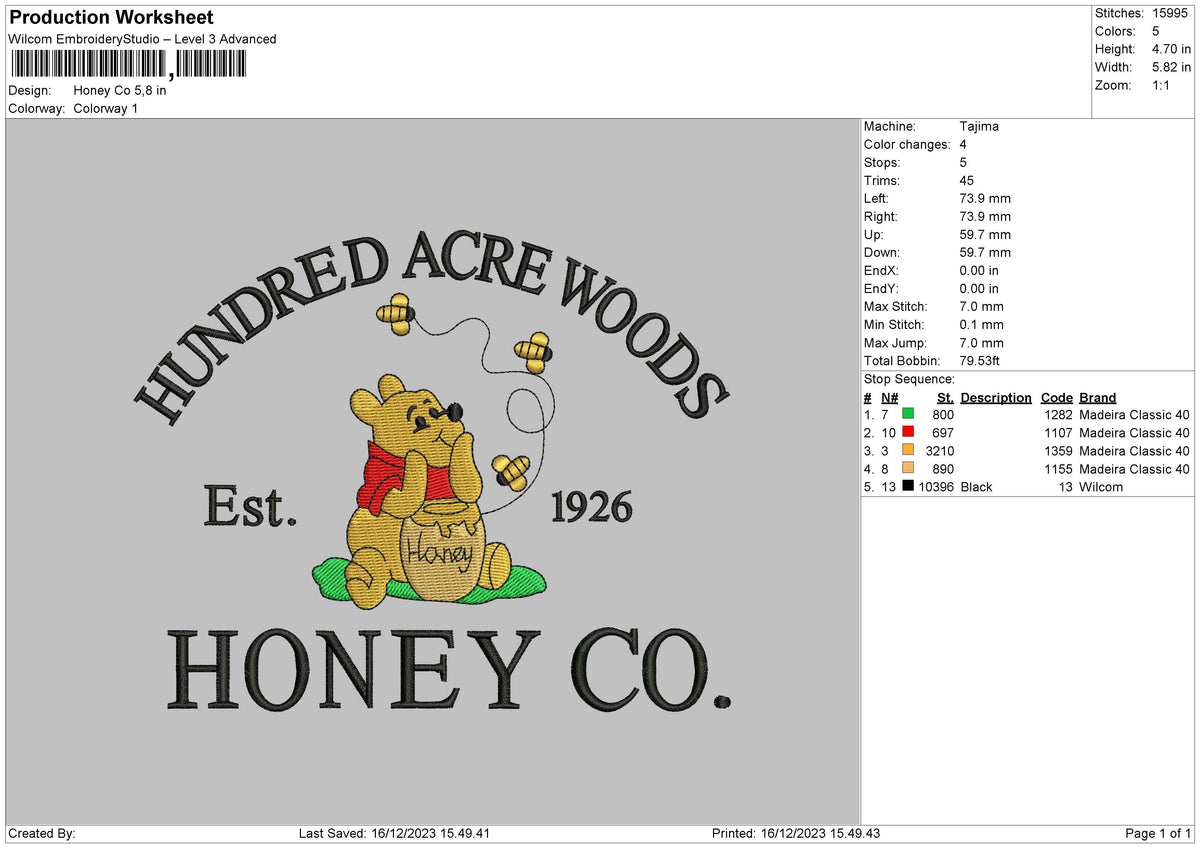Click the 'Page 1 of 1' indicator
Image resolution: width=1200 pixels, height=848 pixels.
point(1158,833)
